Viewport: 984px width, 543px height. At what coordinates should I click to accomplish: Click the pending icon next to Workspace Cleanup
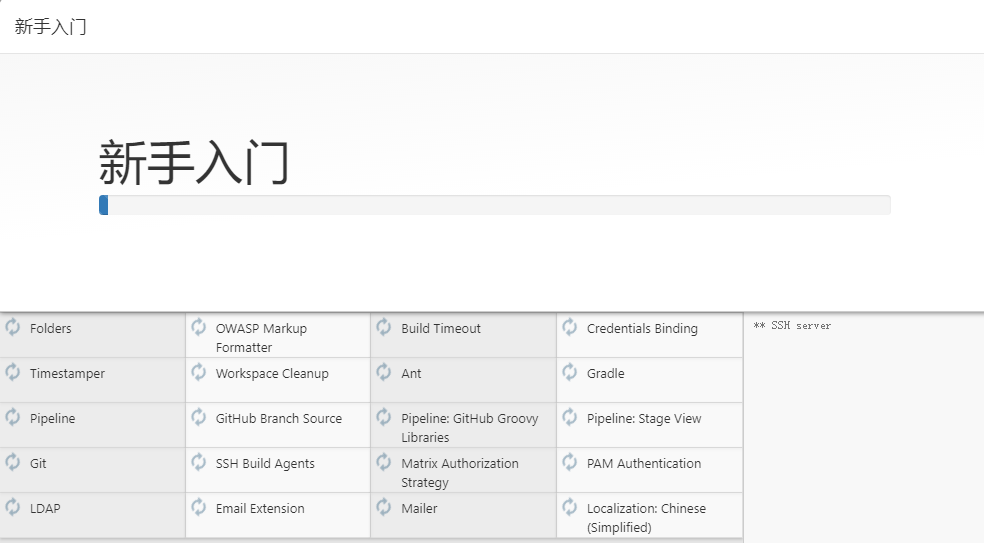(x=198, y=372)
